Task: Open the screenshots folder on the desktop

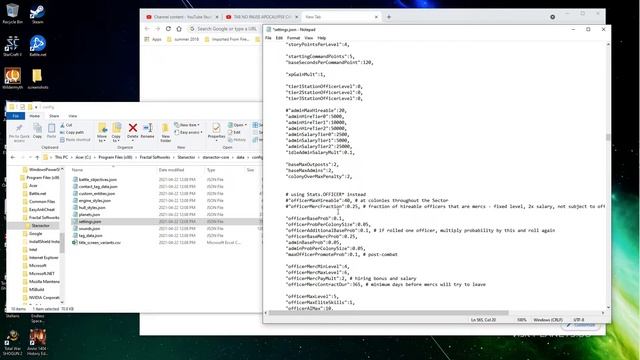Action: 38,78
